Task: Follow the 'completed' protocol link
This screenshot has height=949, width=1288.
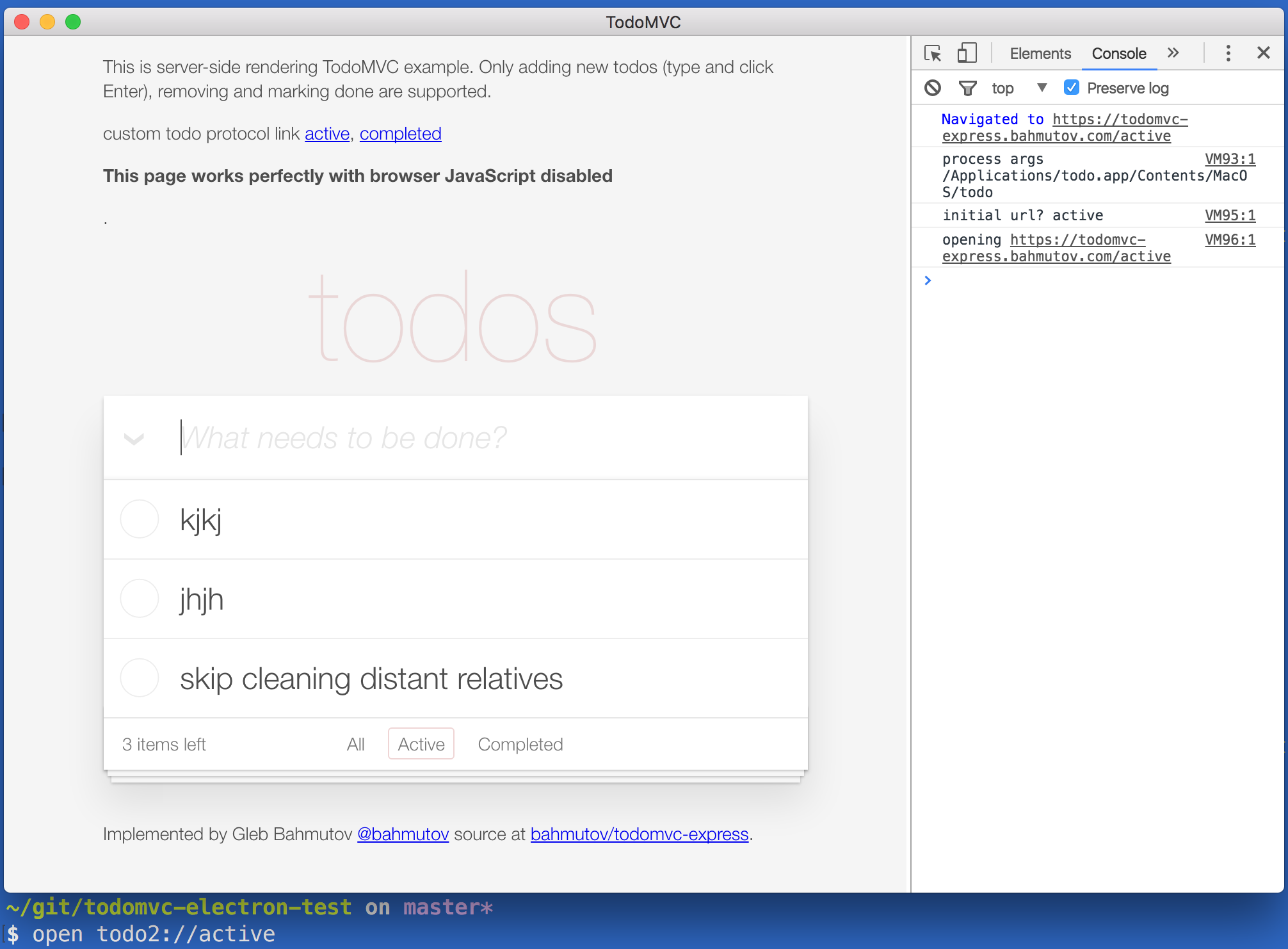Action: pyautogui.click(x=400, y=134)
